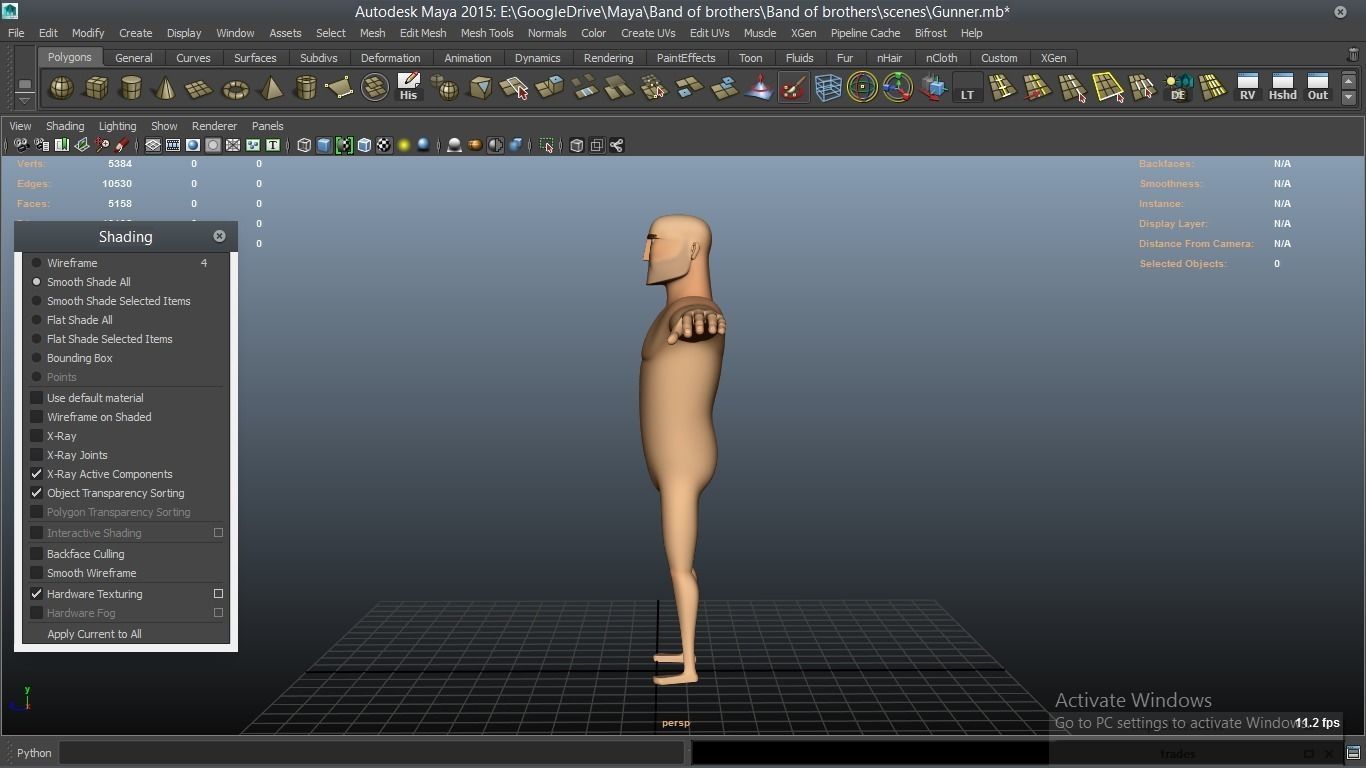Uncheck Object Transparency Sorting
This screenshot has height=768, width=1366.
[37, 493]
